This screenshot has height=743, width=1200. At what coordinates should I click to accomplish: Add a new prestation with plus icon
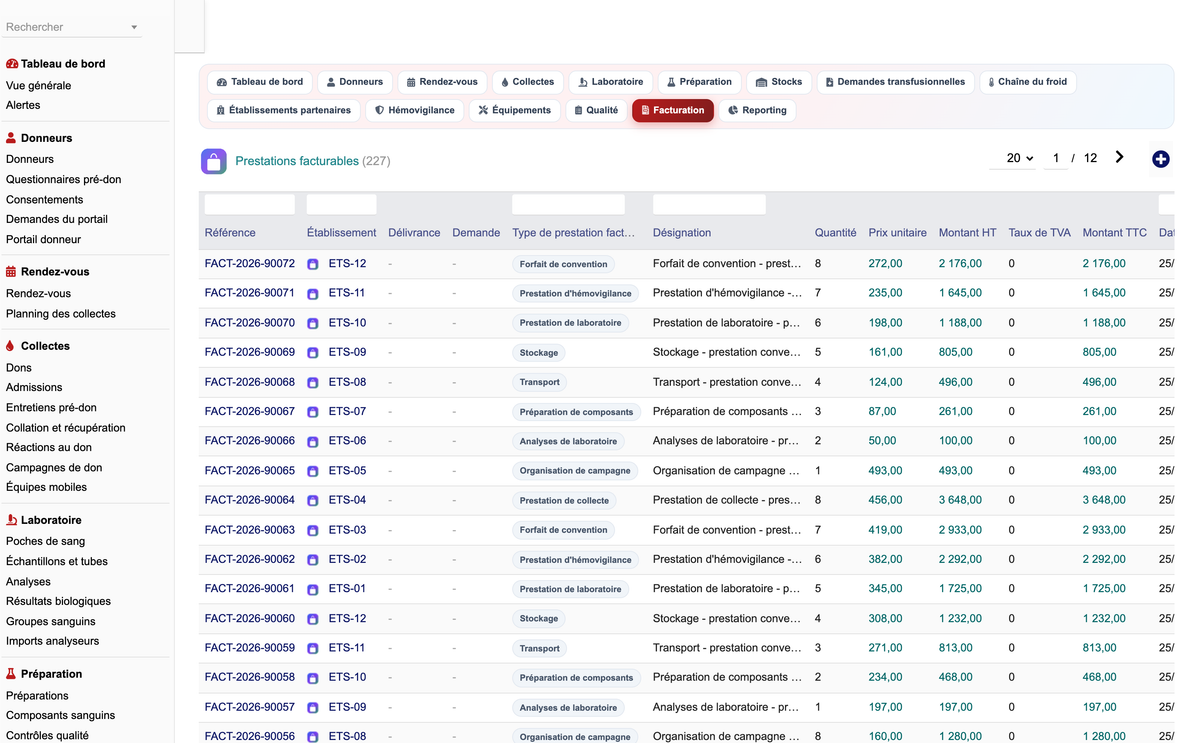click(x=1160, y=159)
